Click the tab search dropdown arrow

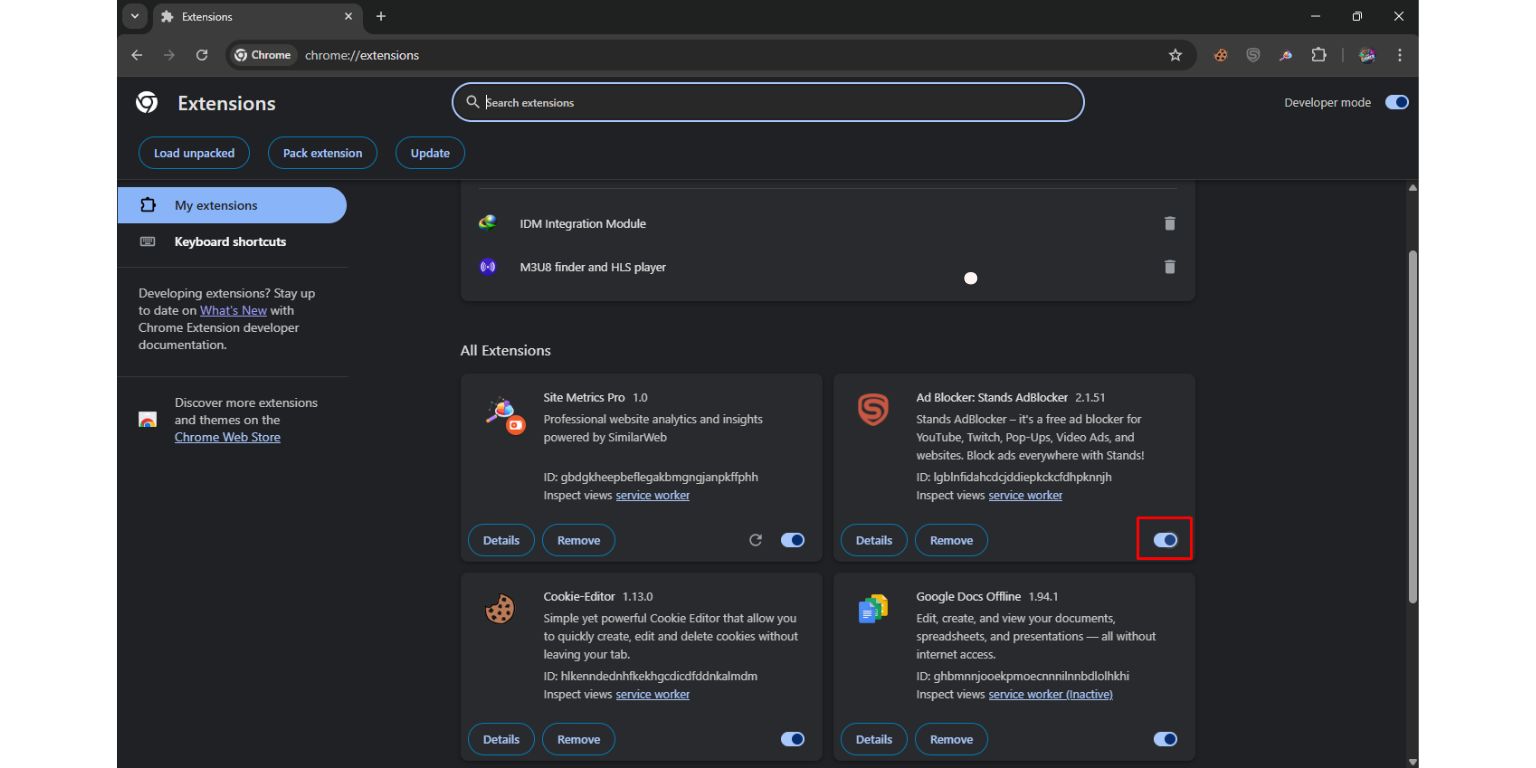click(x=134, y=16)
